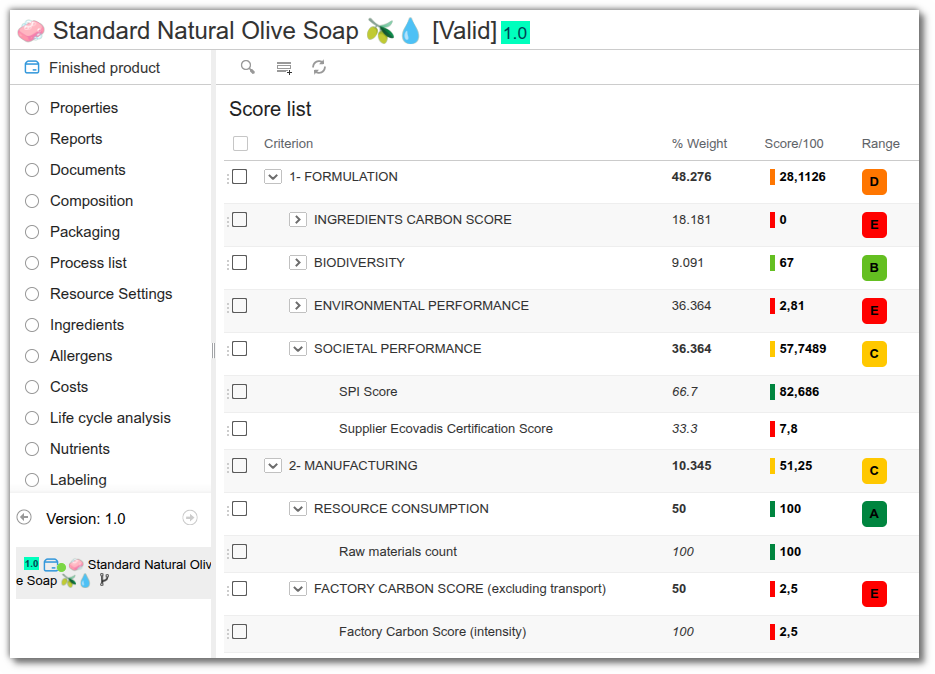Check the INGREDIENTS CARBON SCORE checkbox
The height and width of the screenshot is (674, 935).
click(x=240, y=219)
